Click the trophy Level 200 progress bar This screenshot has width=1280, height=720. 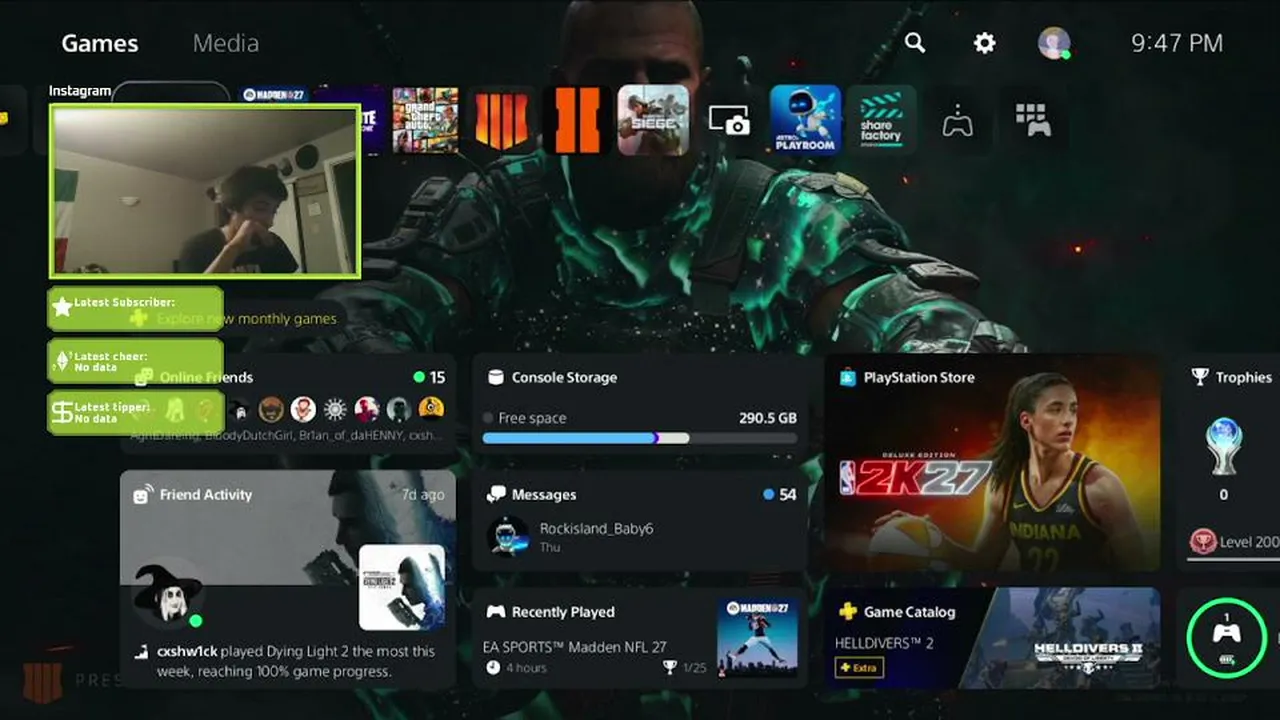coord(1235,560)
